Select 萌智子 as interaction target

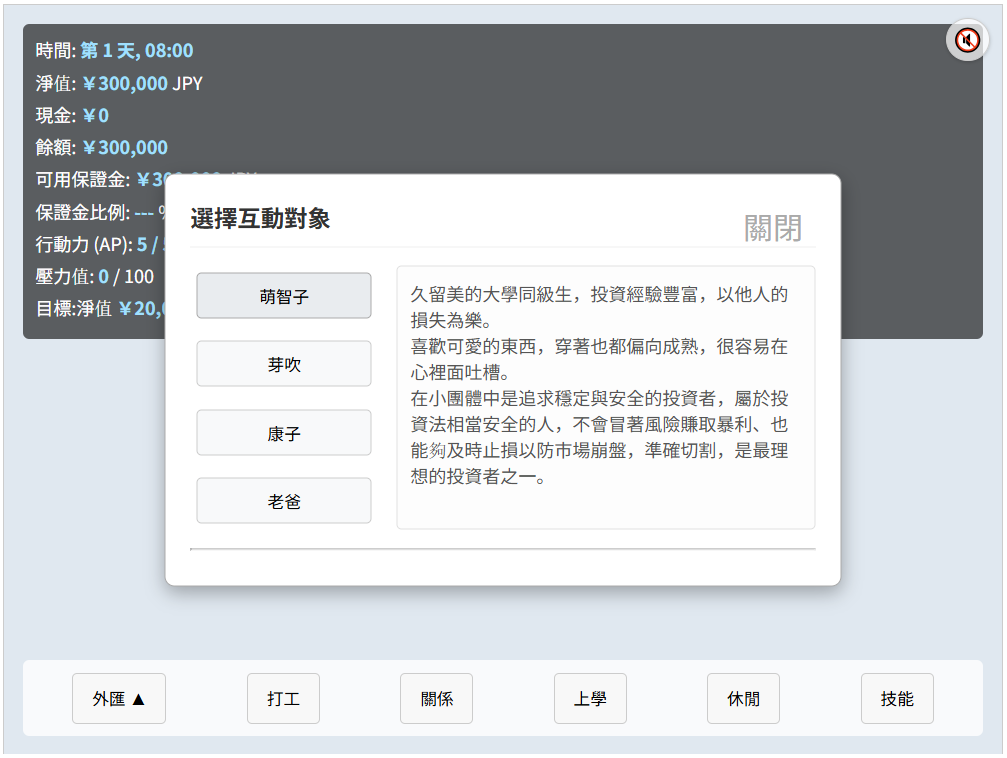[x=284, y=296]
